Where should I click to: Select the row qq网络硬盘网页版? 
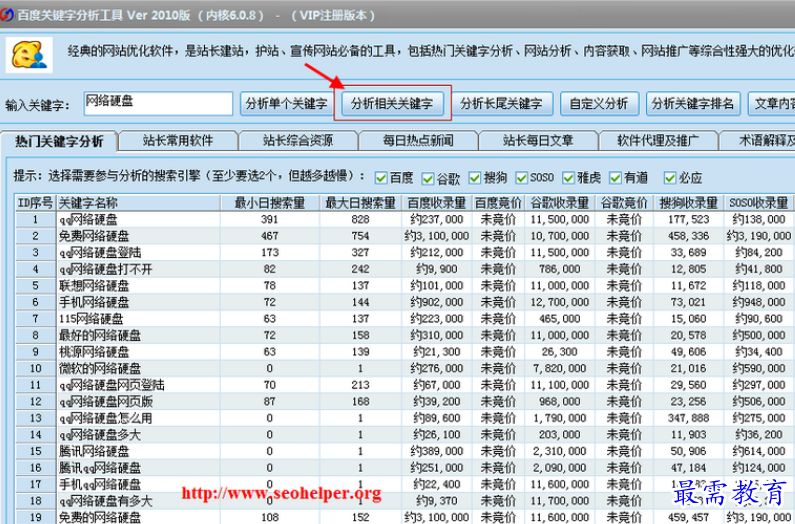[405, 402]
